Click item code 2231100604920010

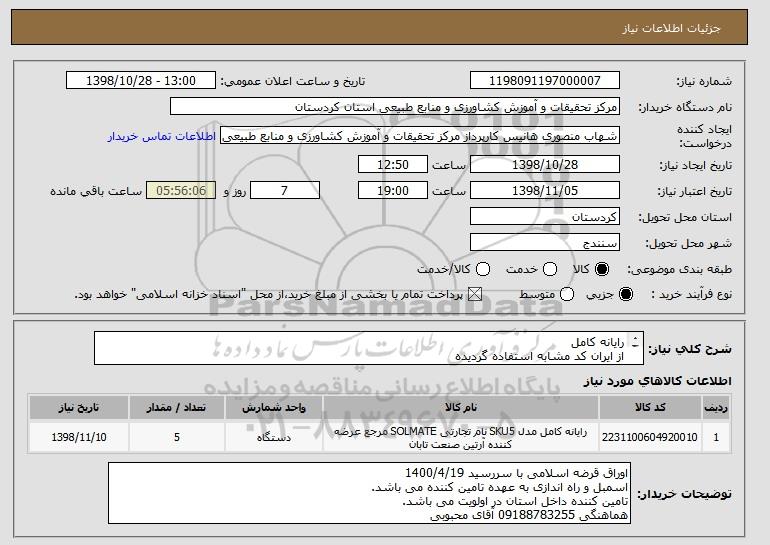pyautogui.click(x=650, y=437)
